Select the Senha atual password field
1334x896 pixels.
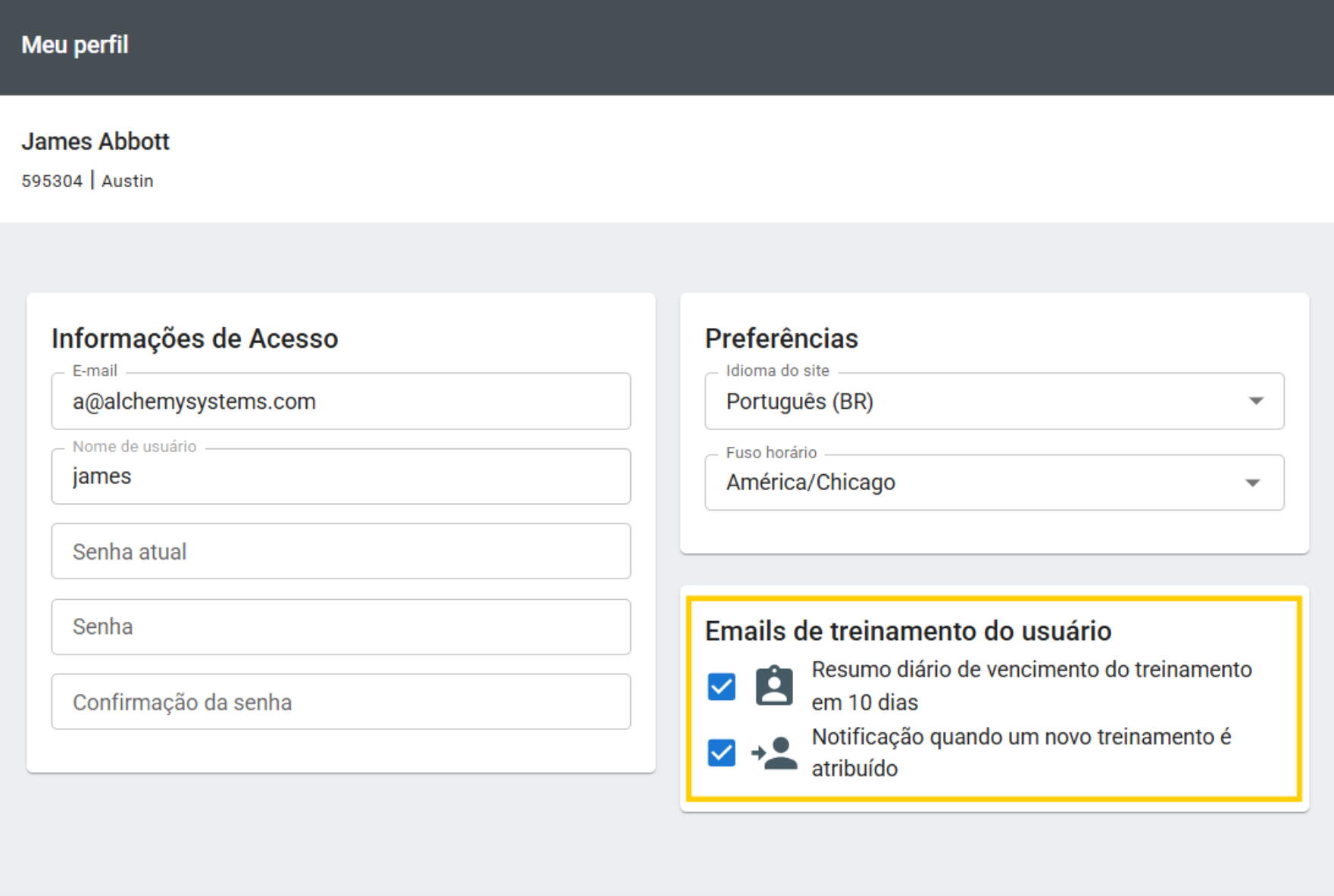pyautogui.click(x=341, y=551)
